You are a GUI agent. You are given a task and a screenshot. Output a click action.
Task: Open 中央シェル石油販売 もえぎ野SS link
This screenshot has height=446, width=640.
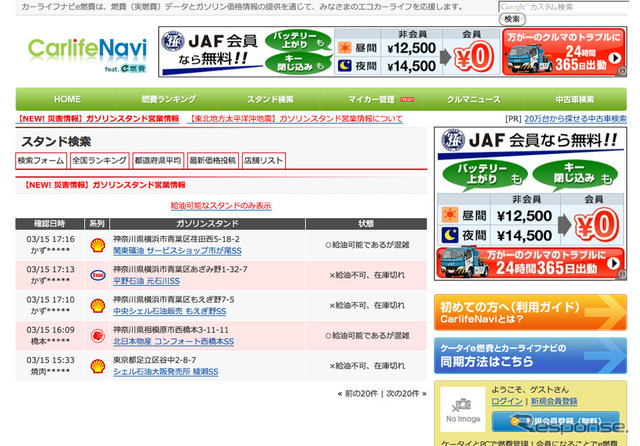coord(169,311)
